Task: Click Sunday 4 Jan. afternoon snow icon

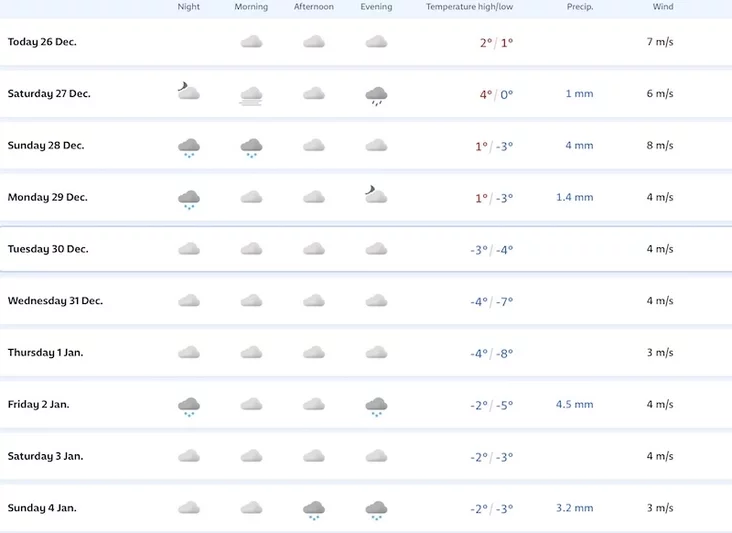Action: pos(314,510)
